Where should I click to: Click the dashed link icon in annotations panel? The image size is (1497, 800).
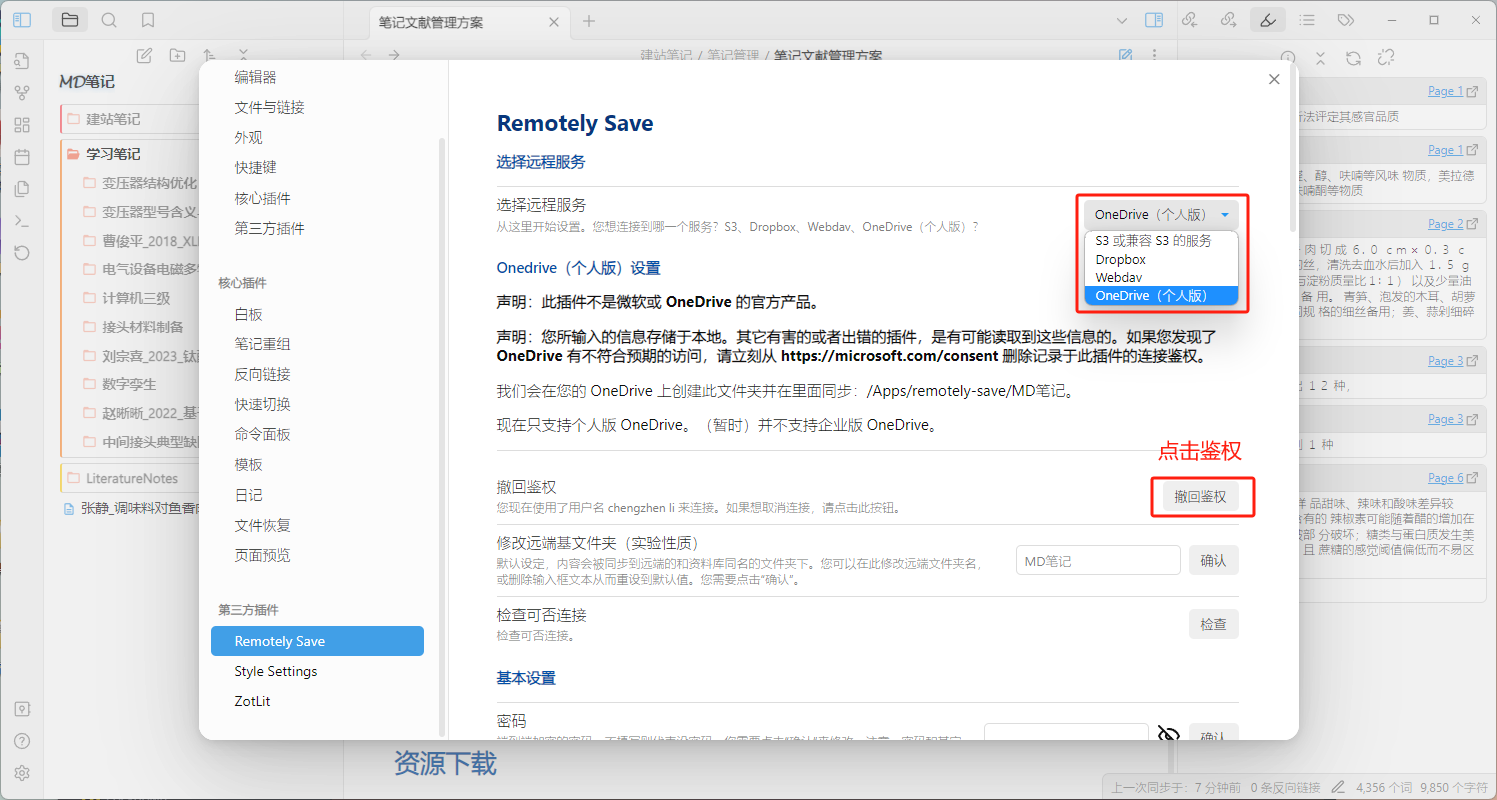click(1386, 58)
